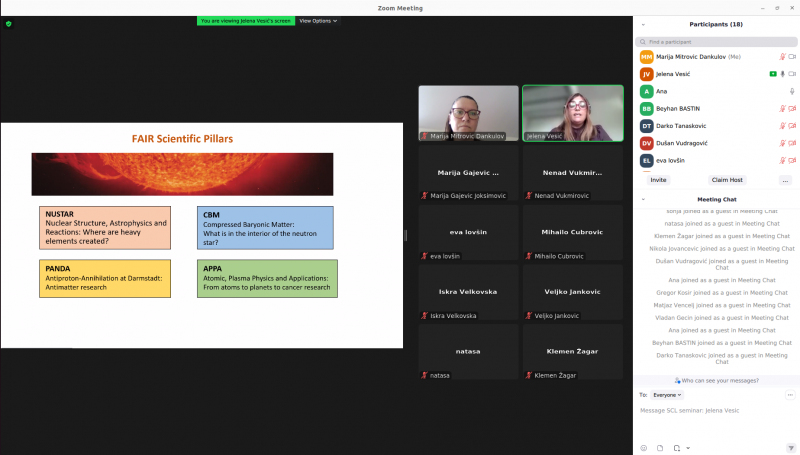
Task: Select the EL avatar of eva lovšin
Action: tap(646, 161)
